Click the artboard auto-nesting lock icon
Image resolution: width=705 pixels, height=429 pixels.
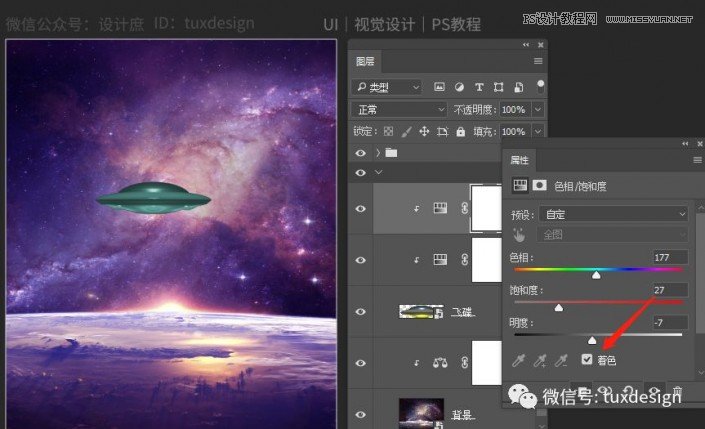click(442, 131)
